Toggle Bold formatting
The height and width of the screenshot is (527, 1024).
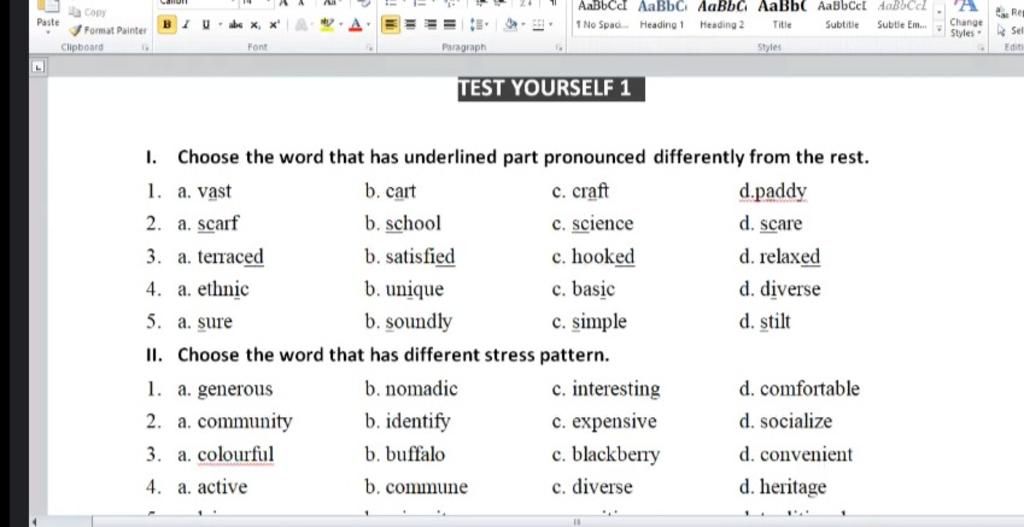pyautogui.click(x=167, y=25)
